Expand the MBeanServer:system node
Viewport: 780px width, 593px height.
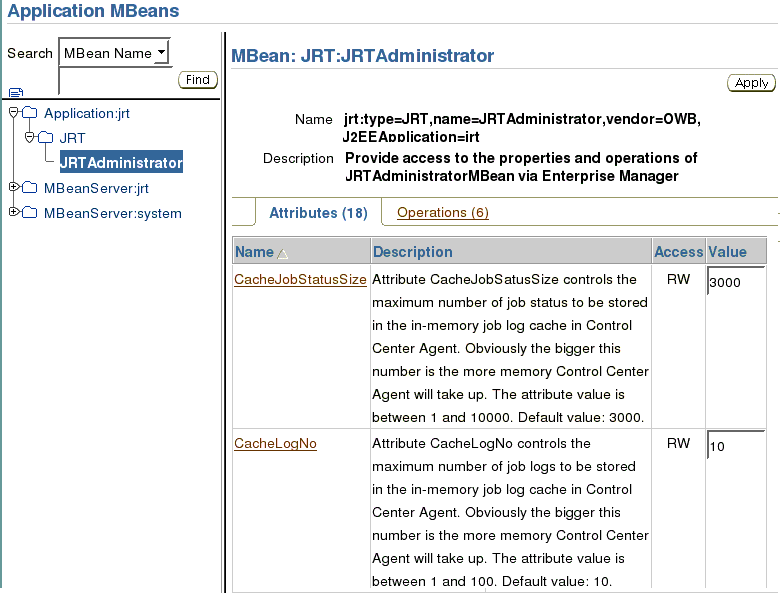(13, 212)
